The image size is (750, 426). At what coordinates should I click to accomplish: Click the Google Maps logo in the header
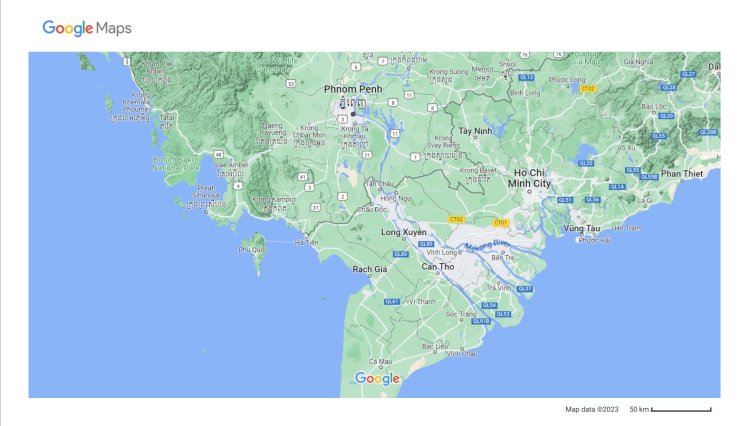click(87, 28)
